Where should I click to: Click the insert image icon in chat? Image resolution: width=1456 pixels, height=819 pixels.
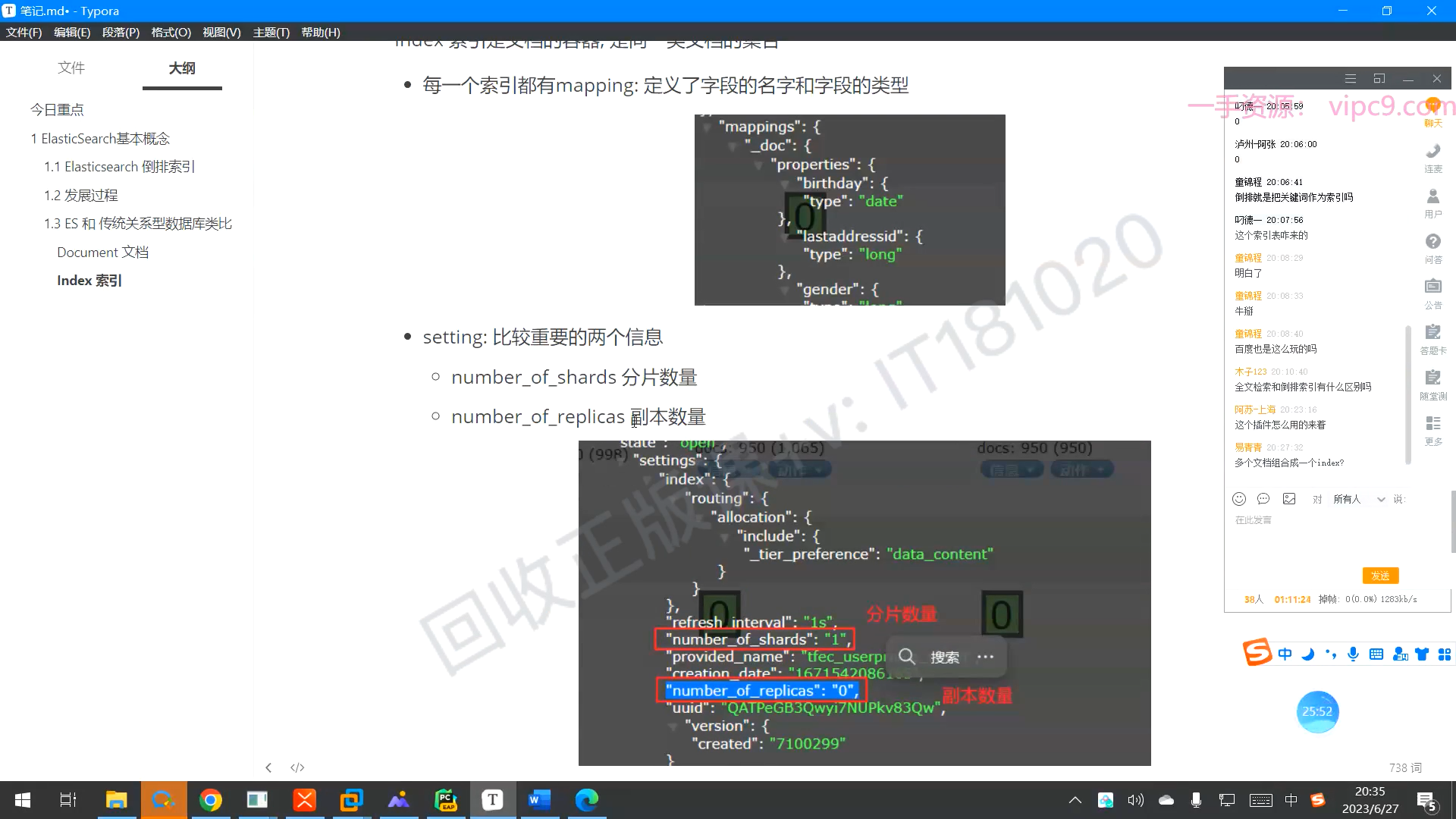point(1289,499)
